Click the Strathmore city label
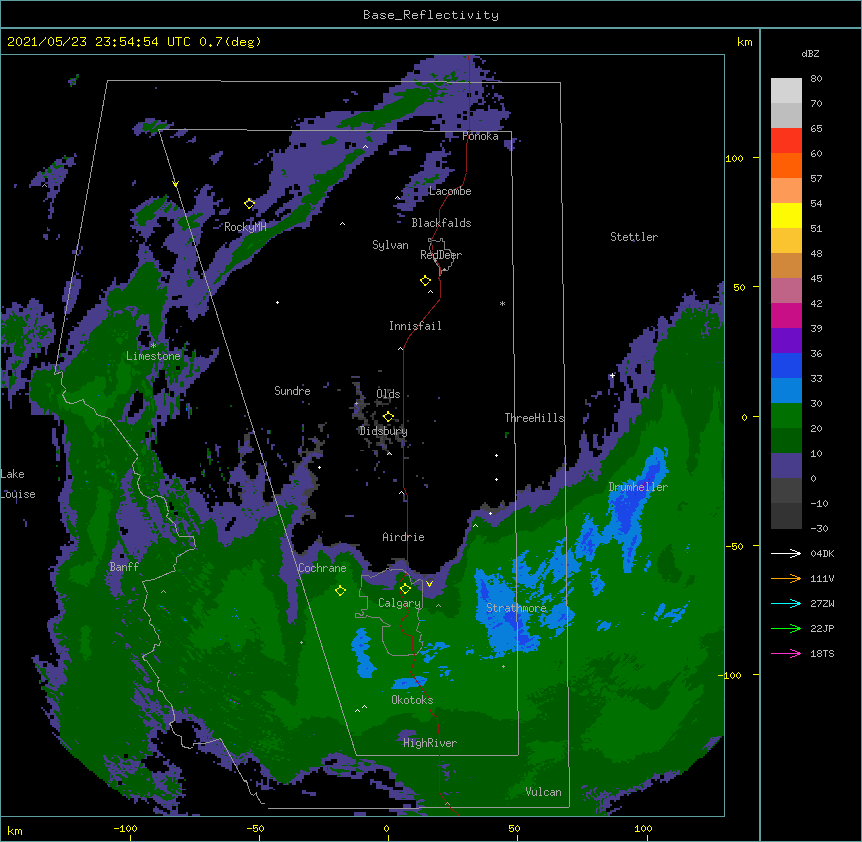862x842 pixels. tap(516, 608)
